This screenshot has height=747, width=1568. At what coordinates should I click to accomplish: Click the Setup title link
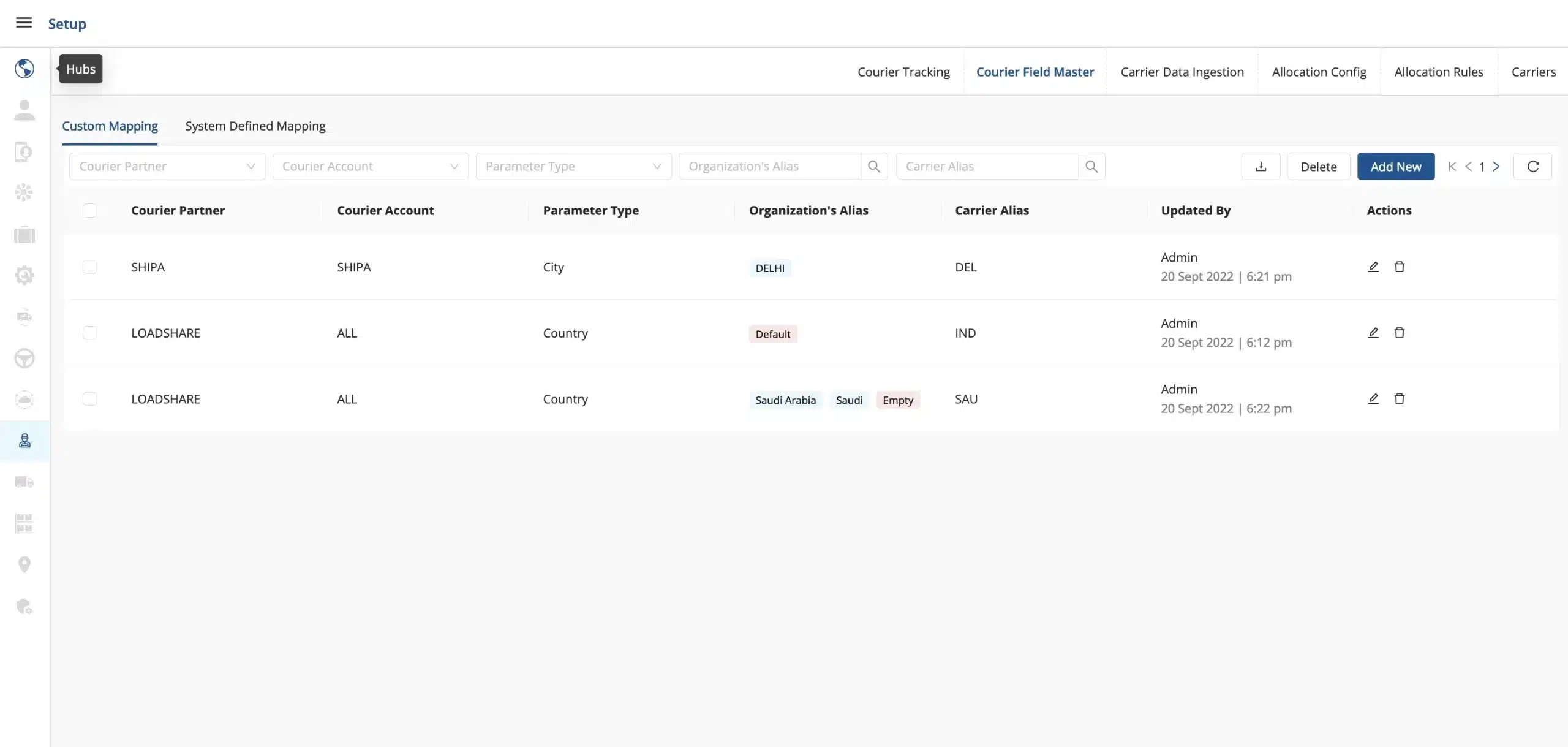click(67, 24)
